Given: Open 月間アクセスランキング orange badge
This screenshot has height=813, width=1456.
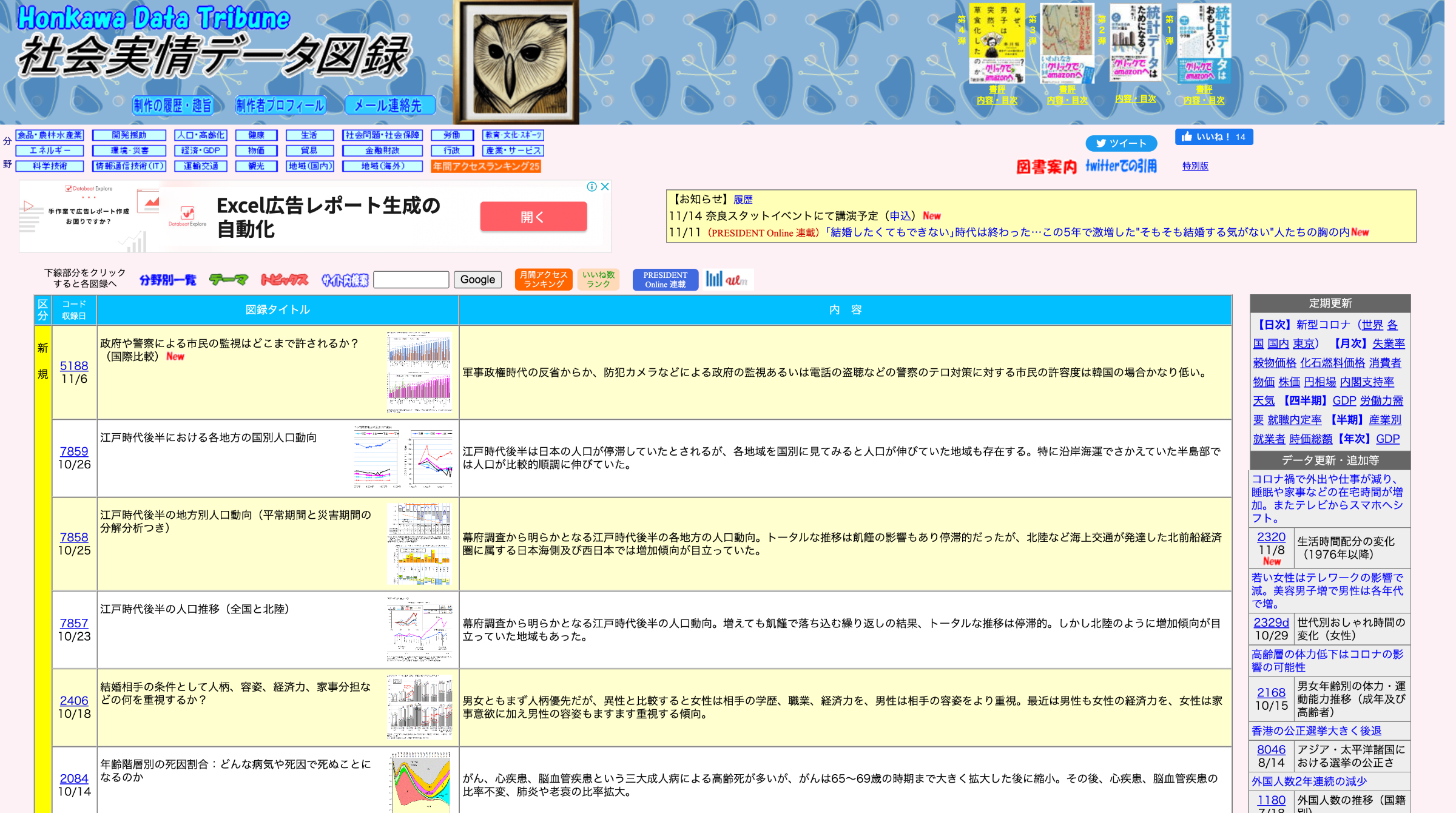Looking at the screenshot, I should click(x=544, y=280).
